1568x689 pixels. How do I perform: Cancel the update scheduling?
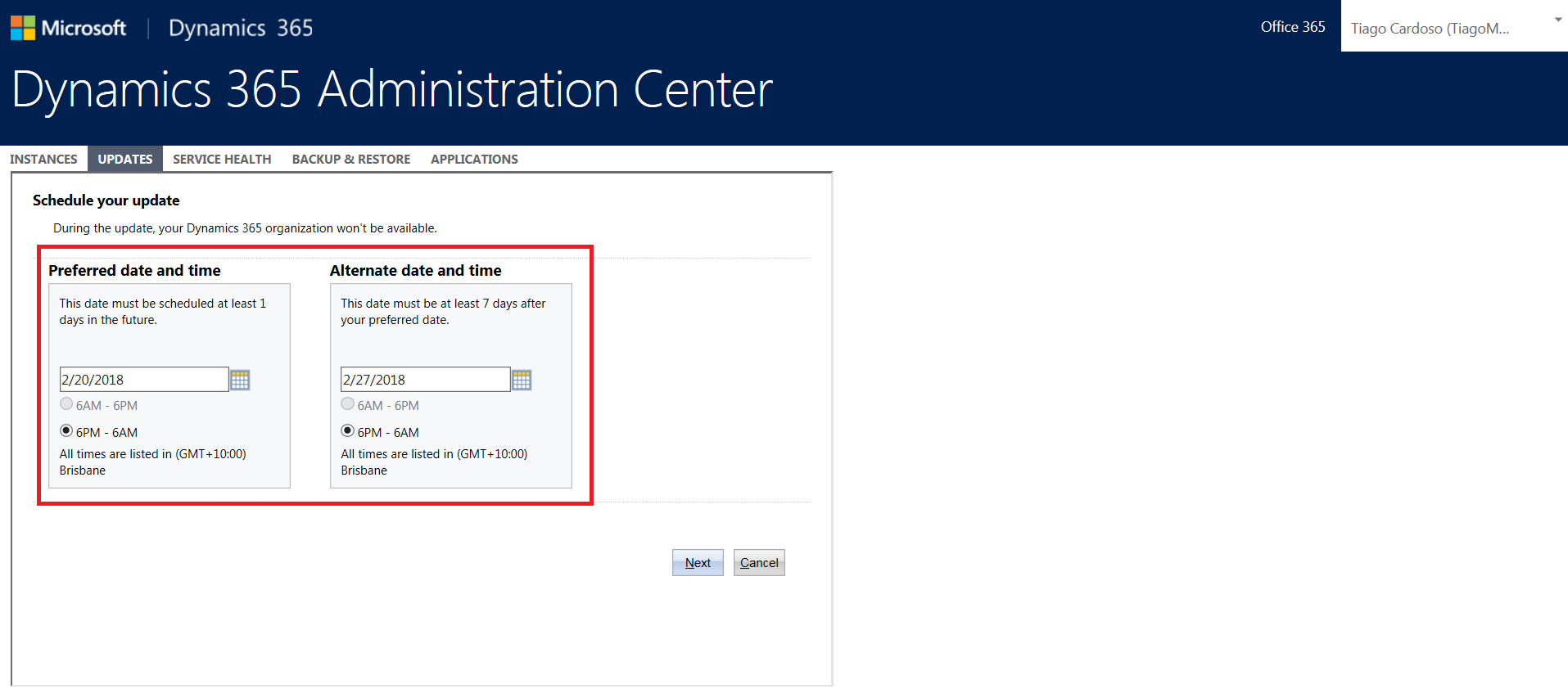759,563
